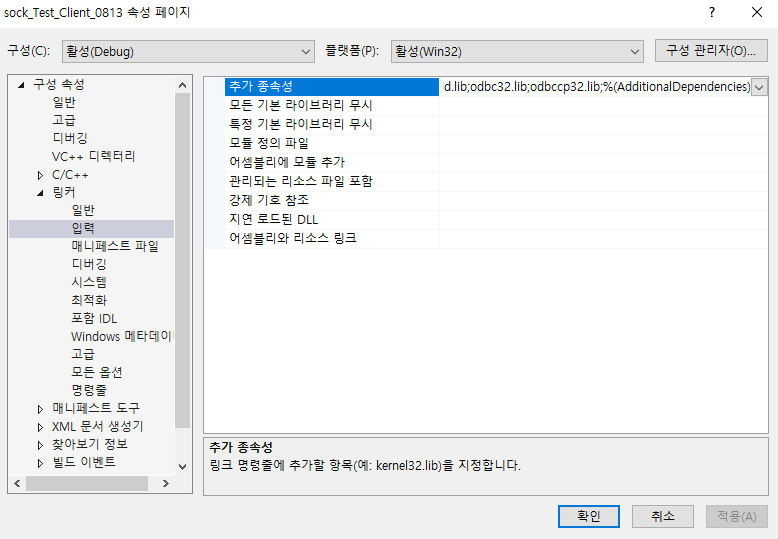Viewport: 778px width, 539px height.
Task: Click the tree scrollbar down arrow
Action: pyautogui.click(x=183, y=467)
